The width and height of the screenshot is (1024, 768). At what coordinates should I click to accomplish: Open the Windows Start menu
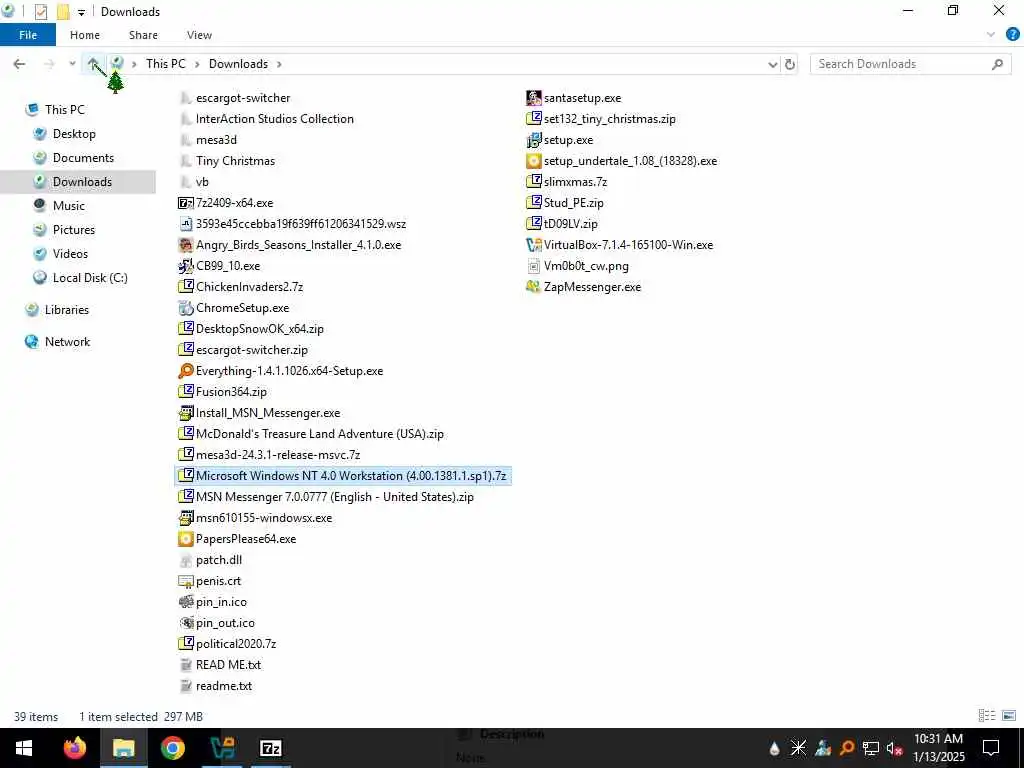24,748
